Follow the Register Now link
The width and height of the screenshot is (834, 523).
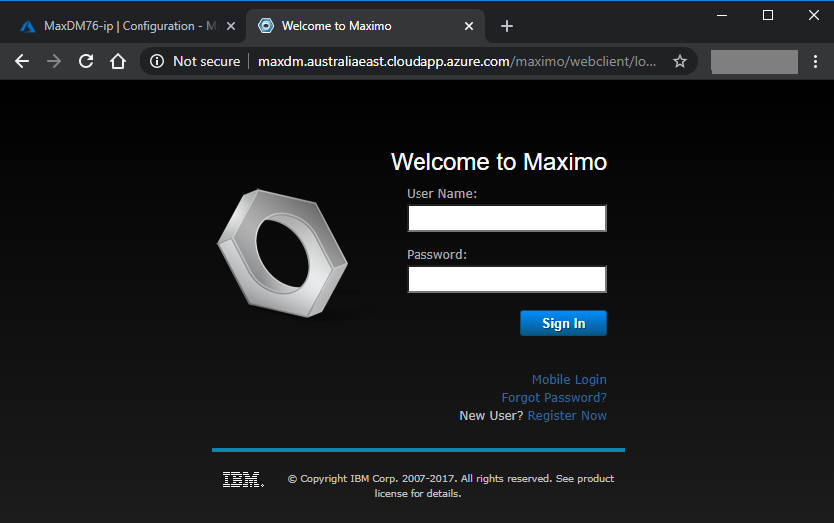tap(567, 416)
